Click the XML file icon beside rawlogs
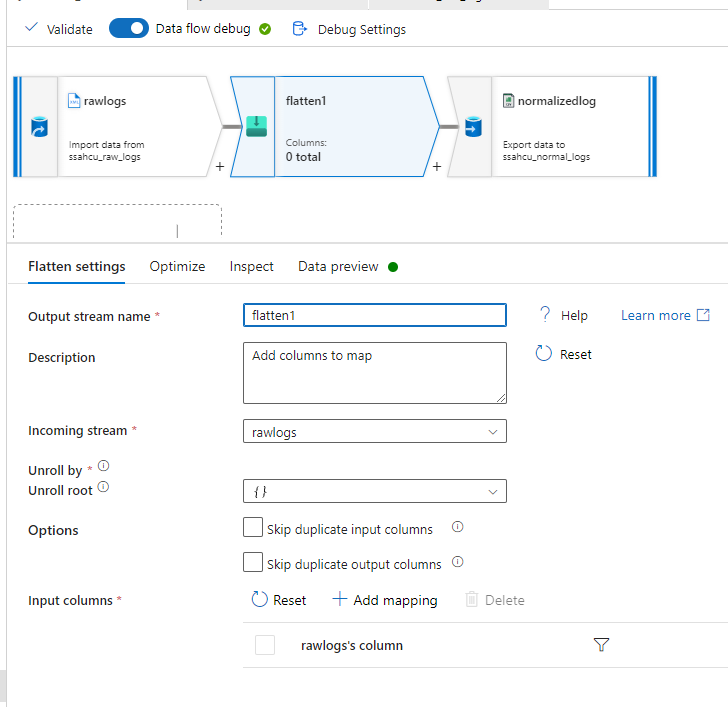This screenshot has height=707, width=728. 74,100
